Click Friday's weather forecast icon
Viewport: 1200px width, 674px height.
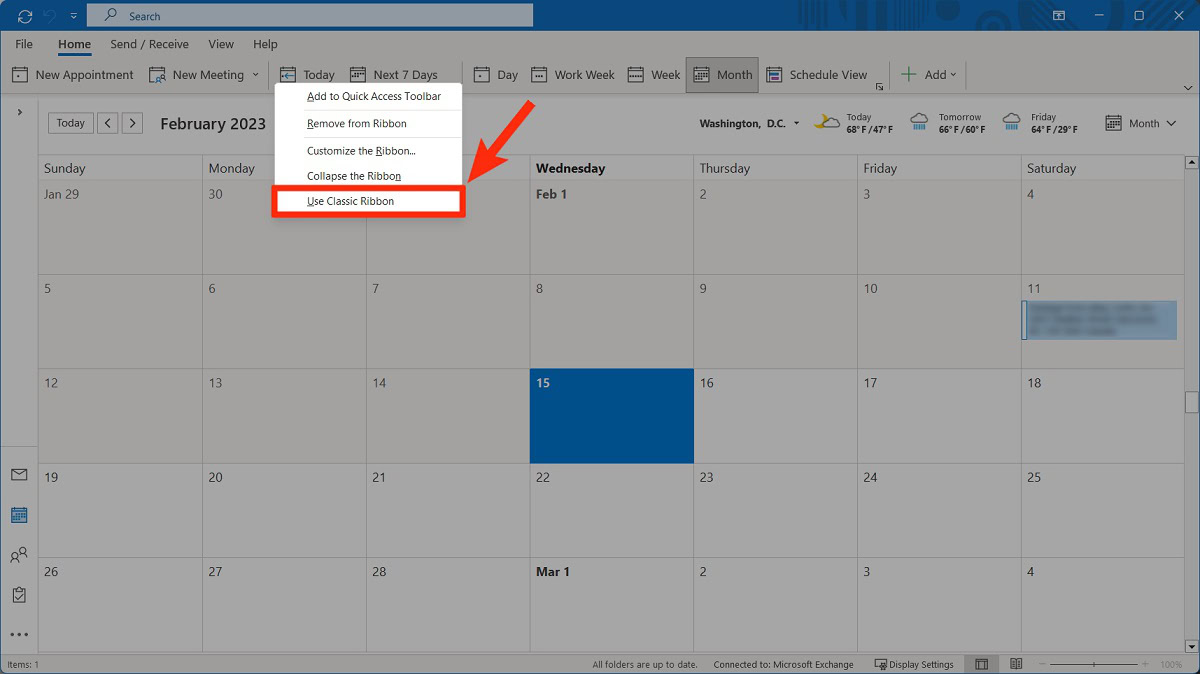(x=1012, y=123)
